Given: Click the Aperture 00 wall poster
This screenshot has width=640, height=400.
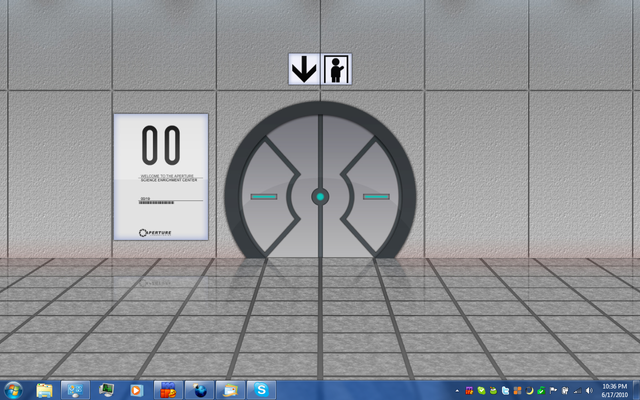Looking at the screenshot, I should coord(161,177).
